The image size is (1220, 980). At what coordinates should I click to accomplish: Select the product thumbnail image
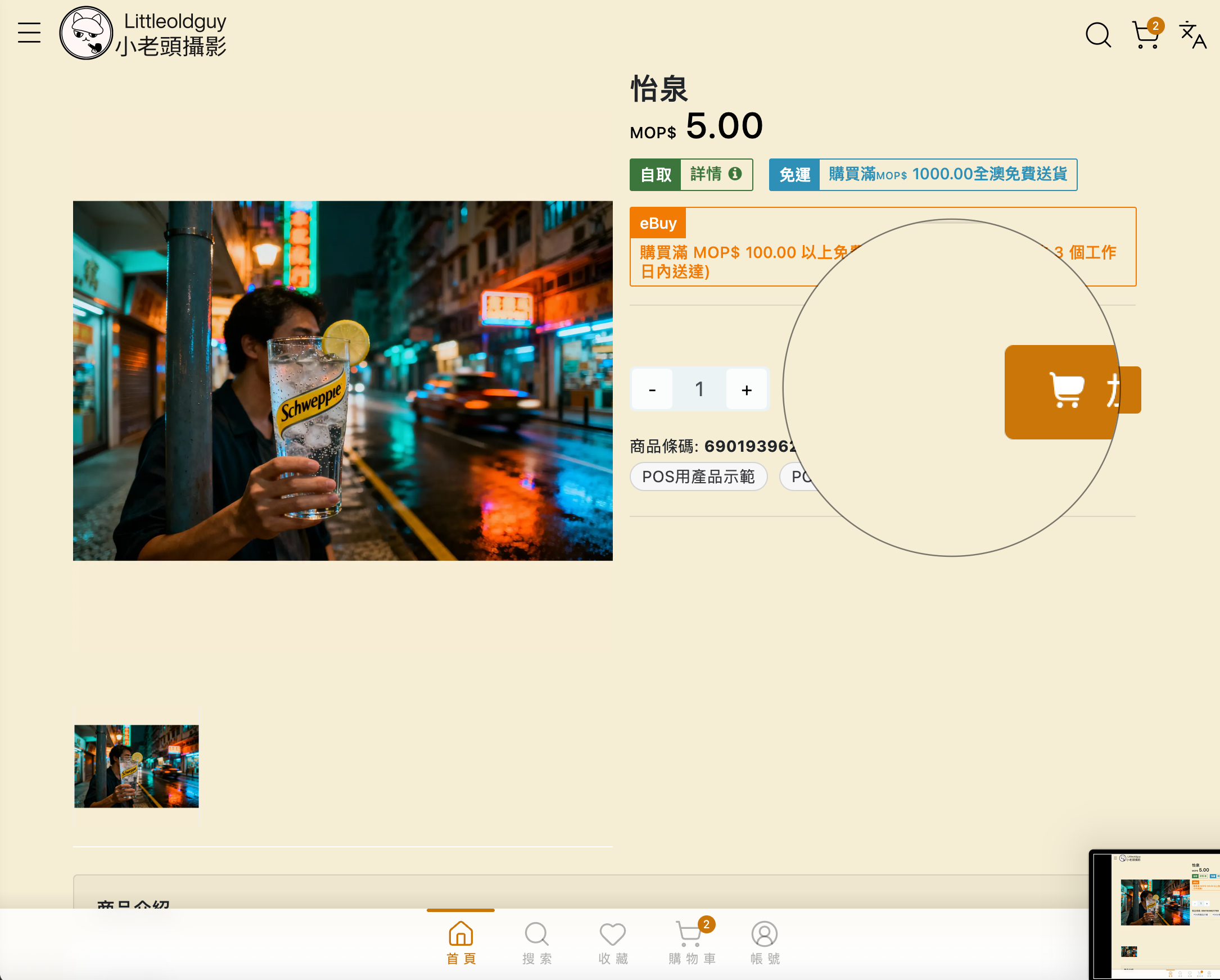tap(137, 766)
